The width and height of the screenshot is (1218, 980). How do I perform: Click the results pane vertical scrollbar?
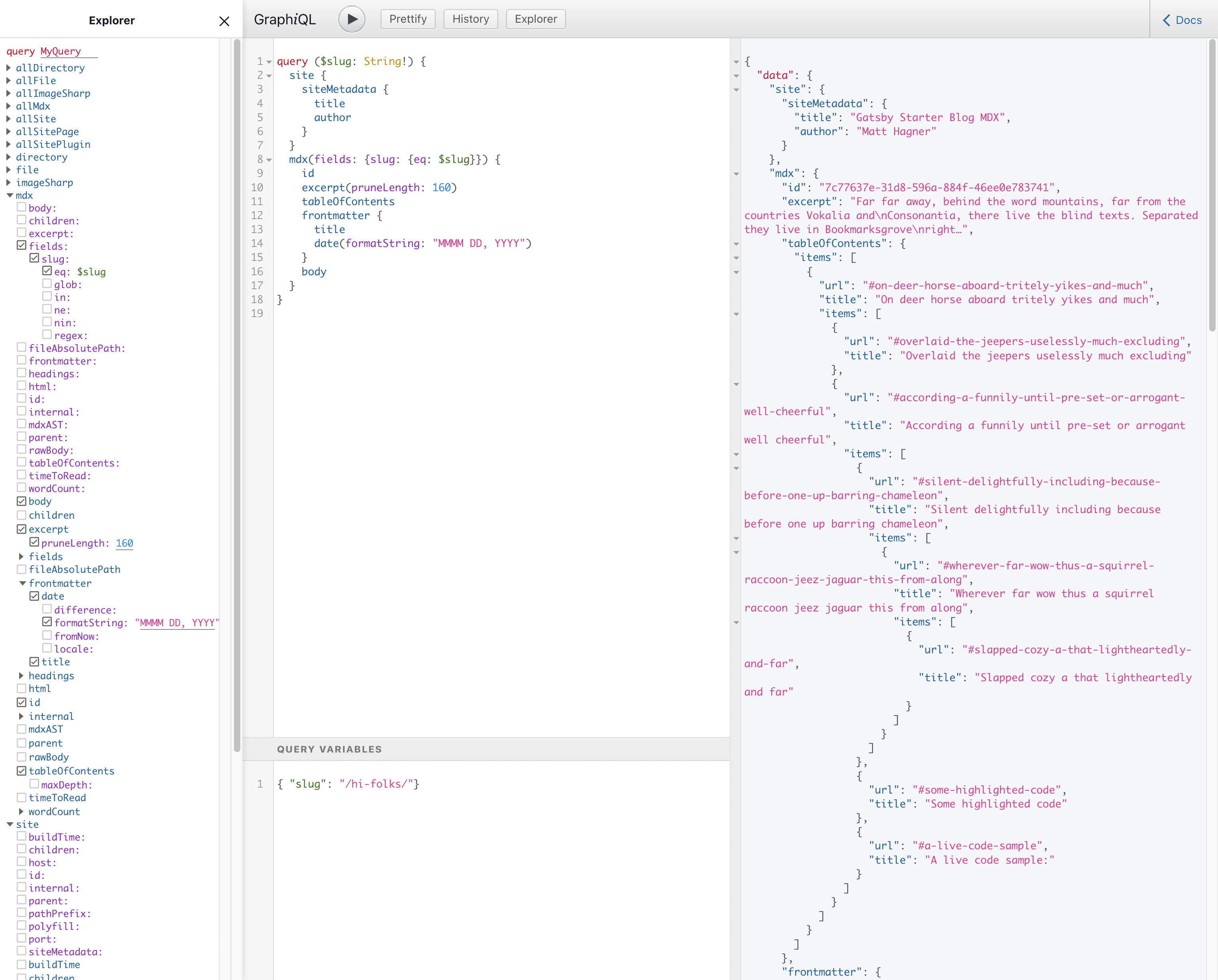click(1212, 186)
